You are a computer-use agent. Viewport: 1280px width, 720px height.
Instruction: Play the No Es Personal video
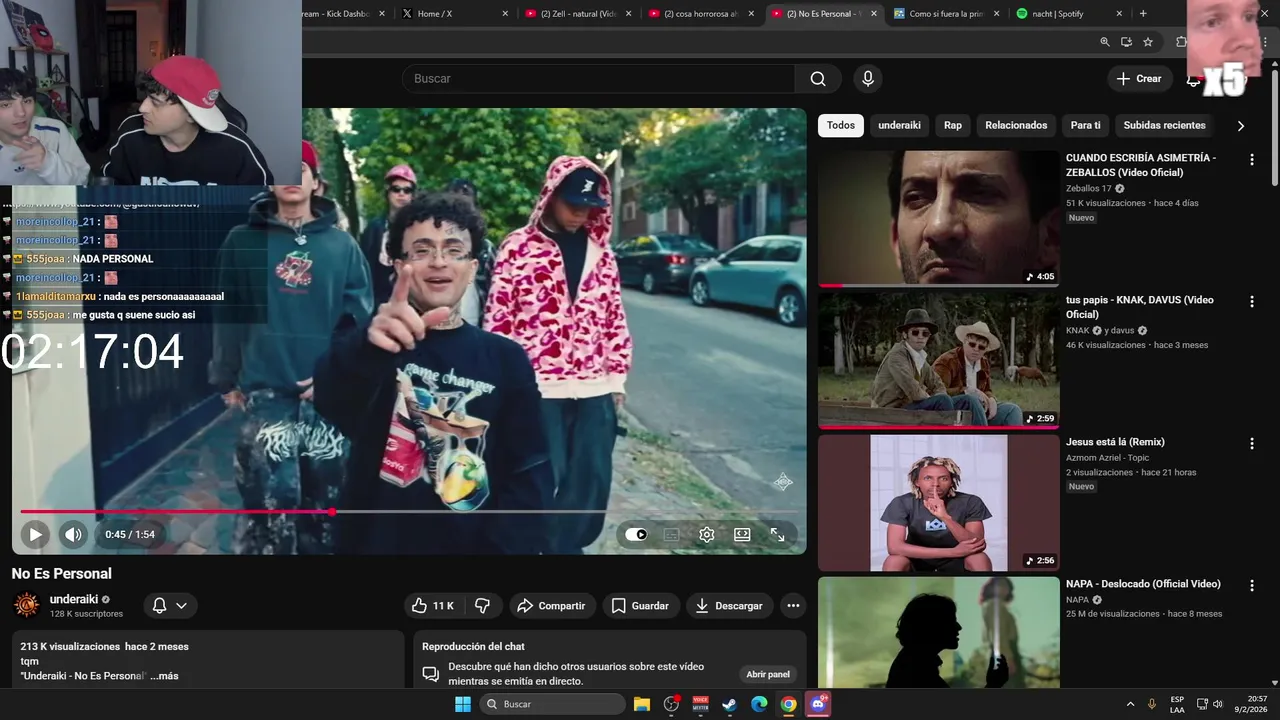click(35, 534)
